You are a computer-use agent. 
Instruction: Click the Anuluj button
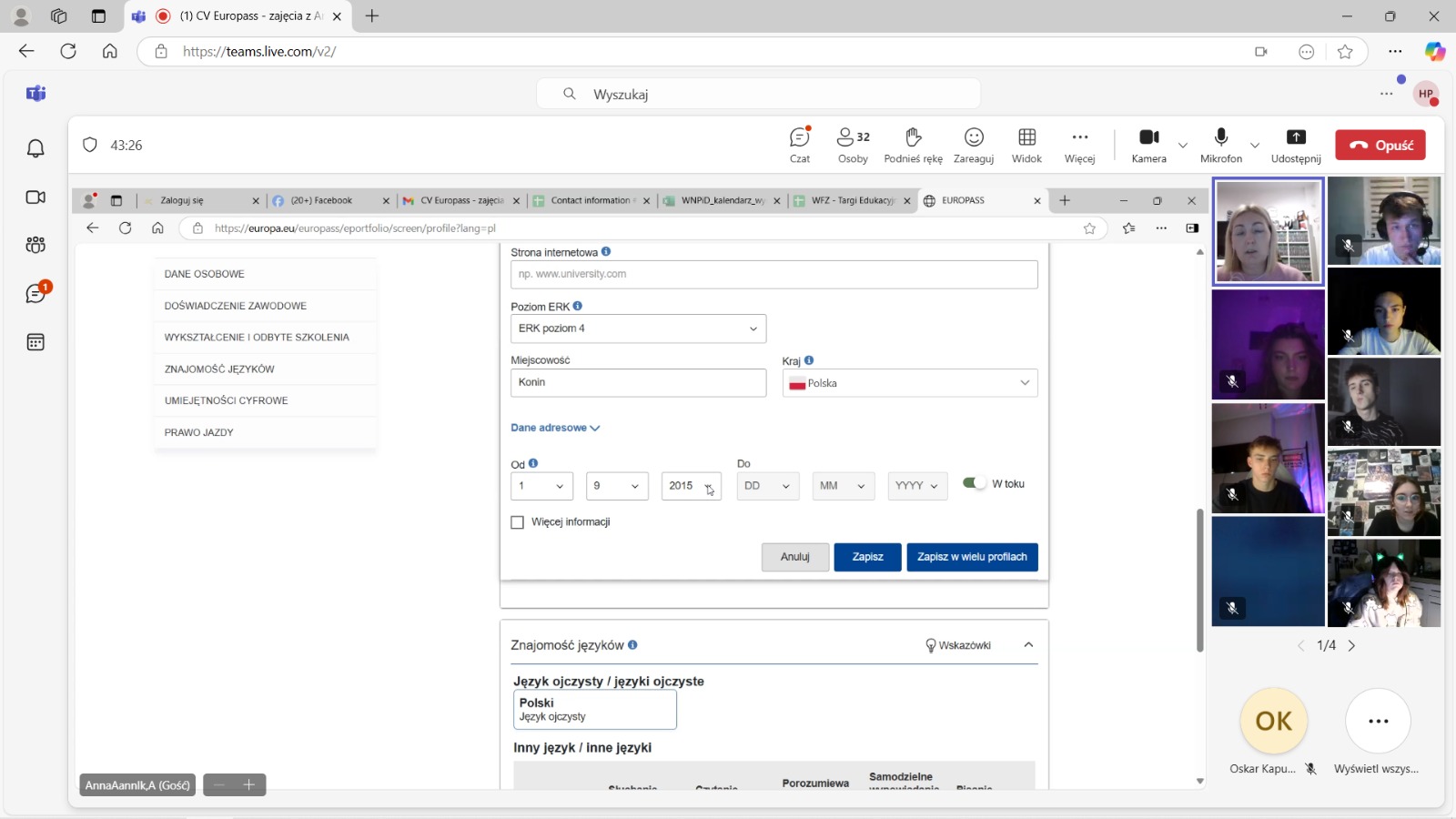coord(794,557)
